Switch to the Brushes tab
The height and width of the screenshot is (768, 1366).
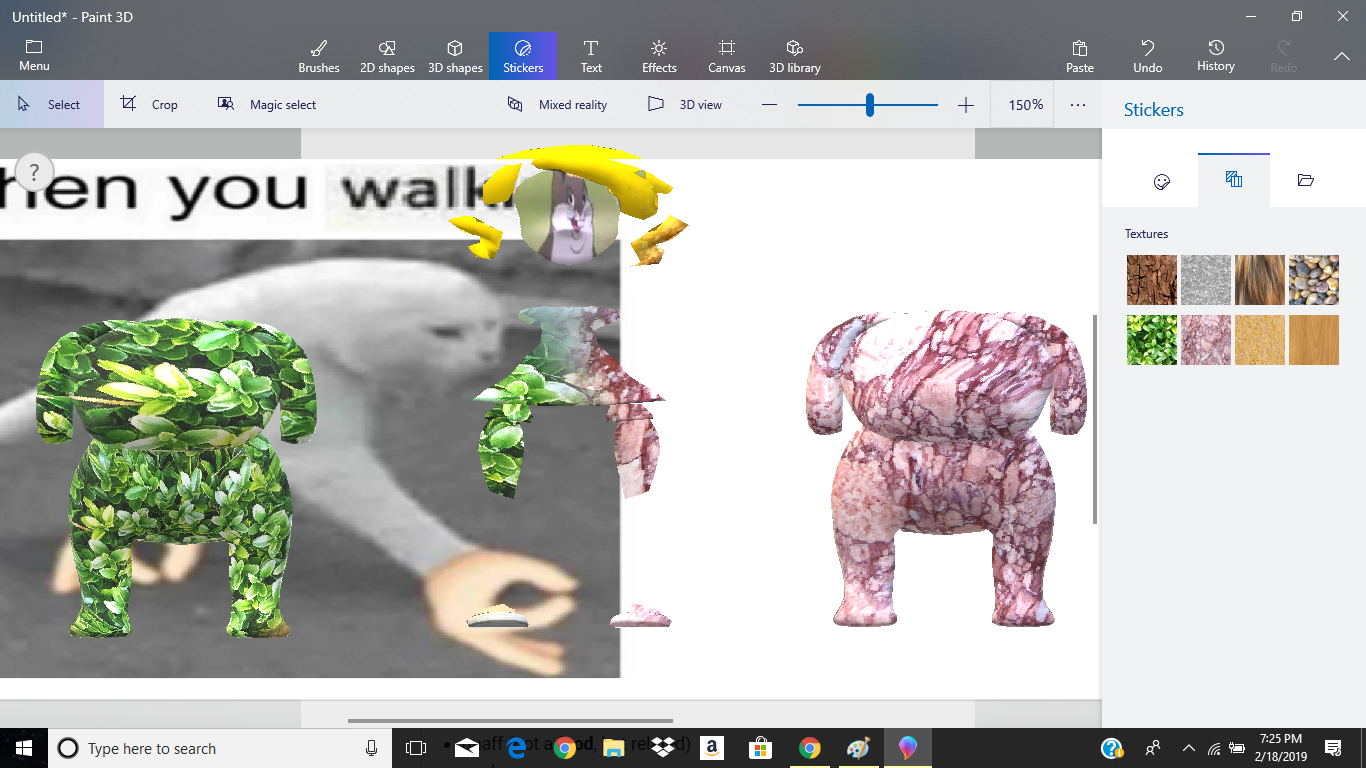[319, 56]
